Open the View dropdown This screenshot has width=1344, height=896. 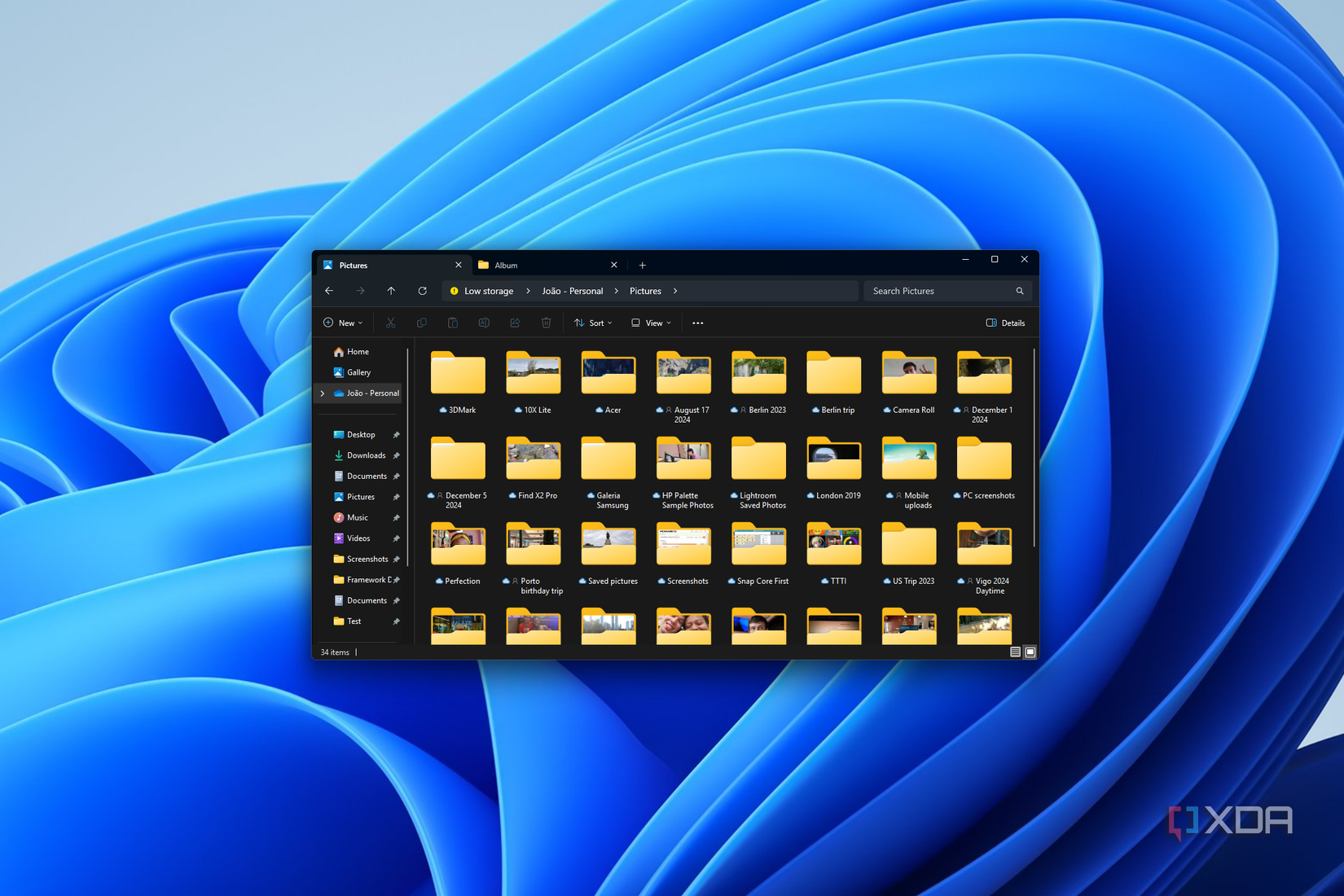click(650, 323)
